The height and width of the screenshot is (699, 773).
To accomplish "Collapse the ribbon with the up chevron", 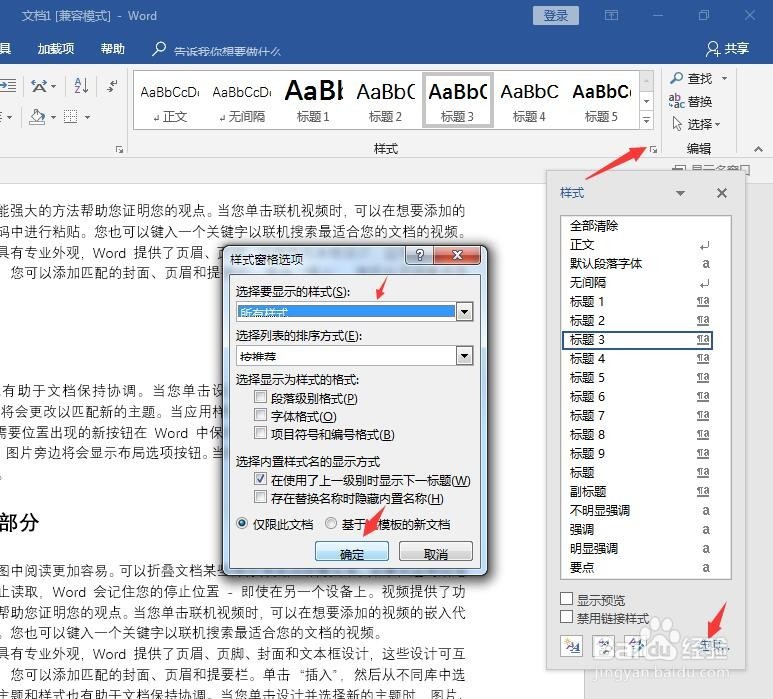I will click(758, 149).
